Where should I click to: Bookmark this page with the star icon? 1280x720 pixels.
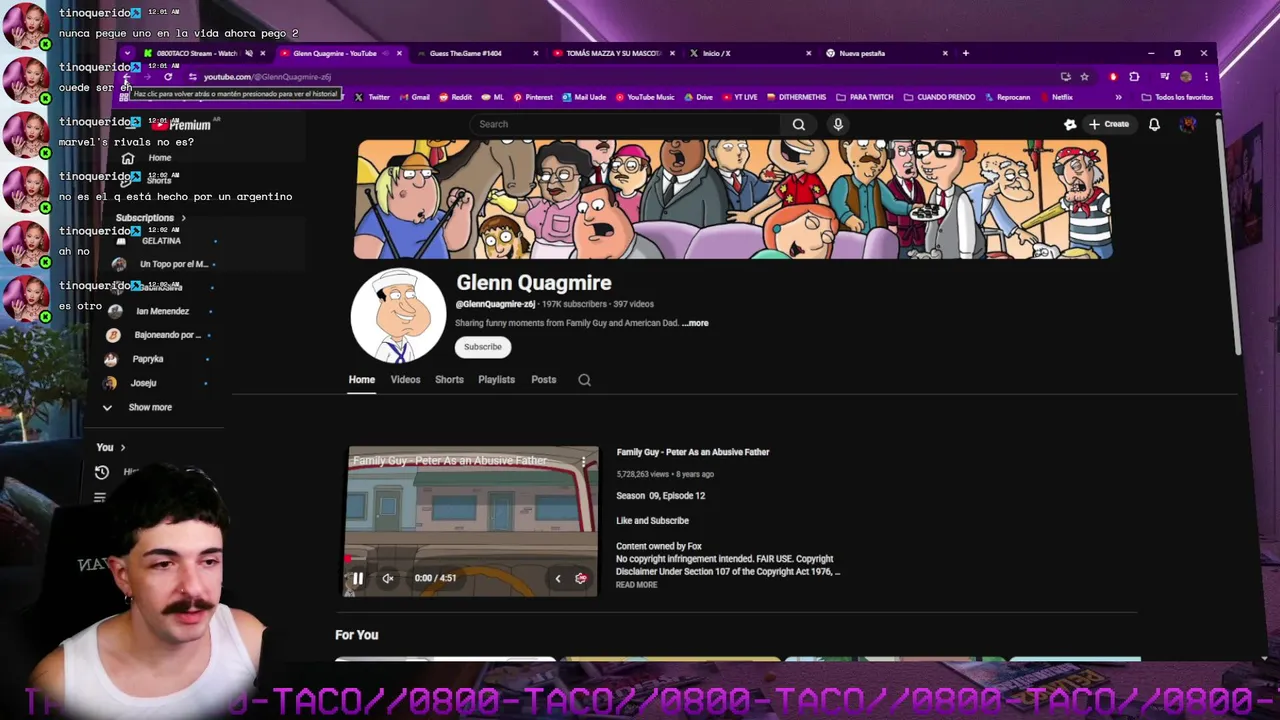1084,77
